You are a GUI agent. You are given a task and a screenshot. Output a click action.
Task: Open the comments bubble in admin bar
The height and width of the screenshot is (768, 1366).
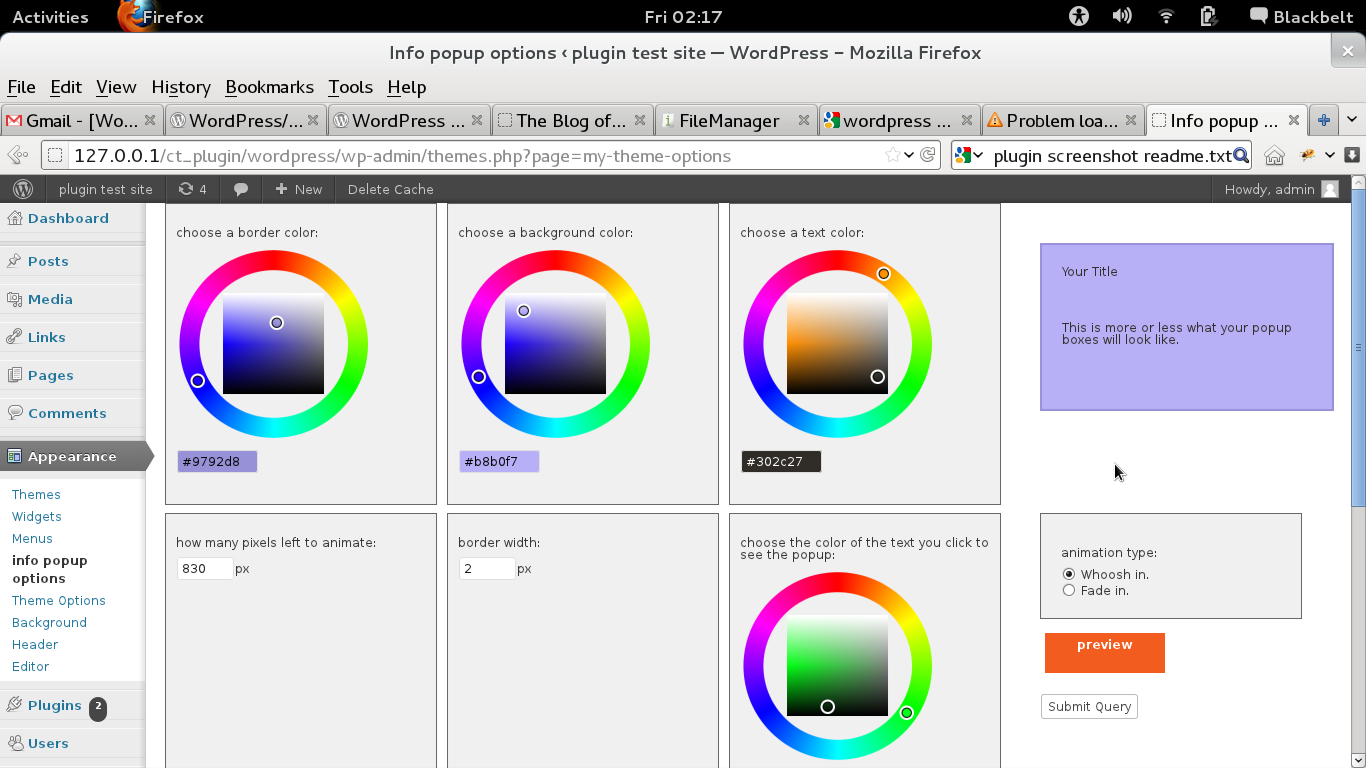[x=241, y=189]
